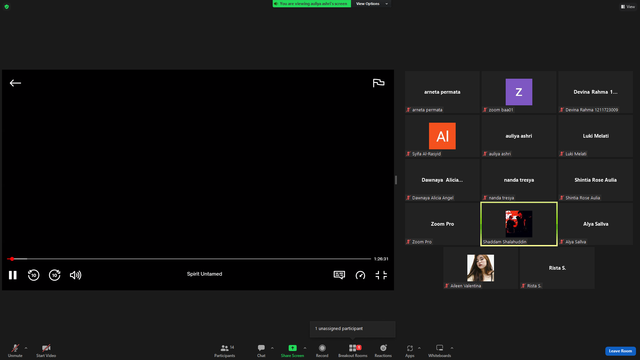This screenshot has width=640, height=360.
Task: Click the '1 unassigned participant' notification
Action: click(x=353, y=329)
